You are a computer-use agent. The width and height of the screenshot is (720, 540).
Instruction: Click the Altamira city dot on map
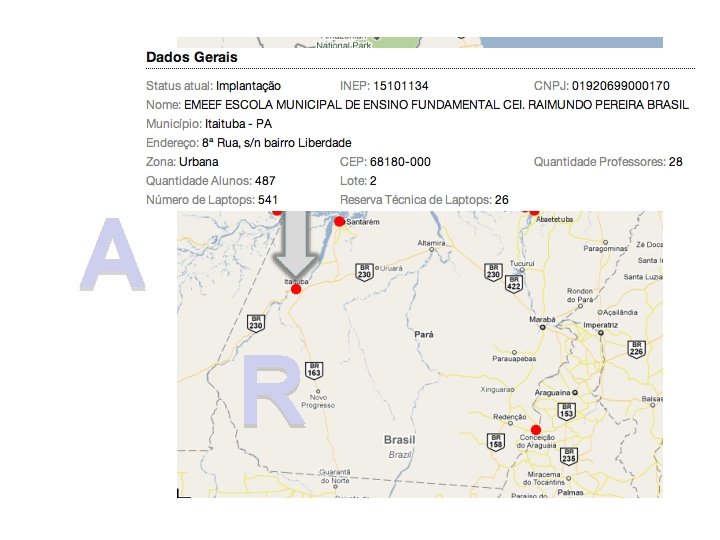coord(431,250)
